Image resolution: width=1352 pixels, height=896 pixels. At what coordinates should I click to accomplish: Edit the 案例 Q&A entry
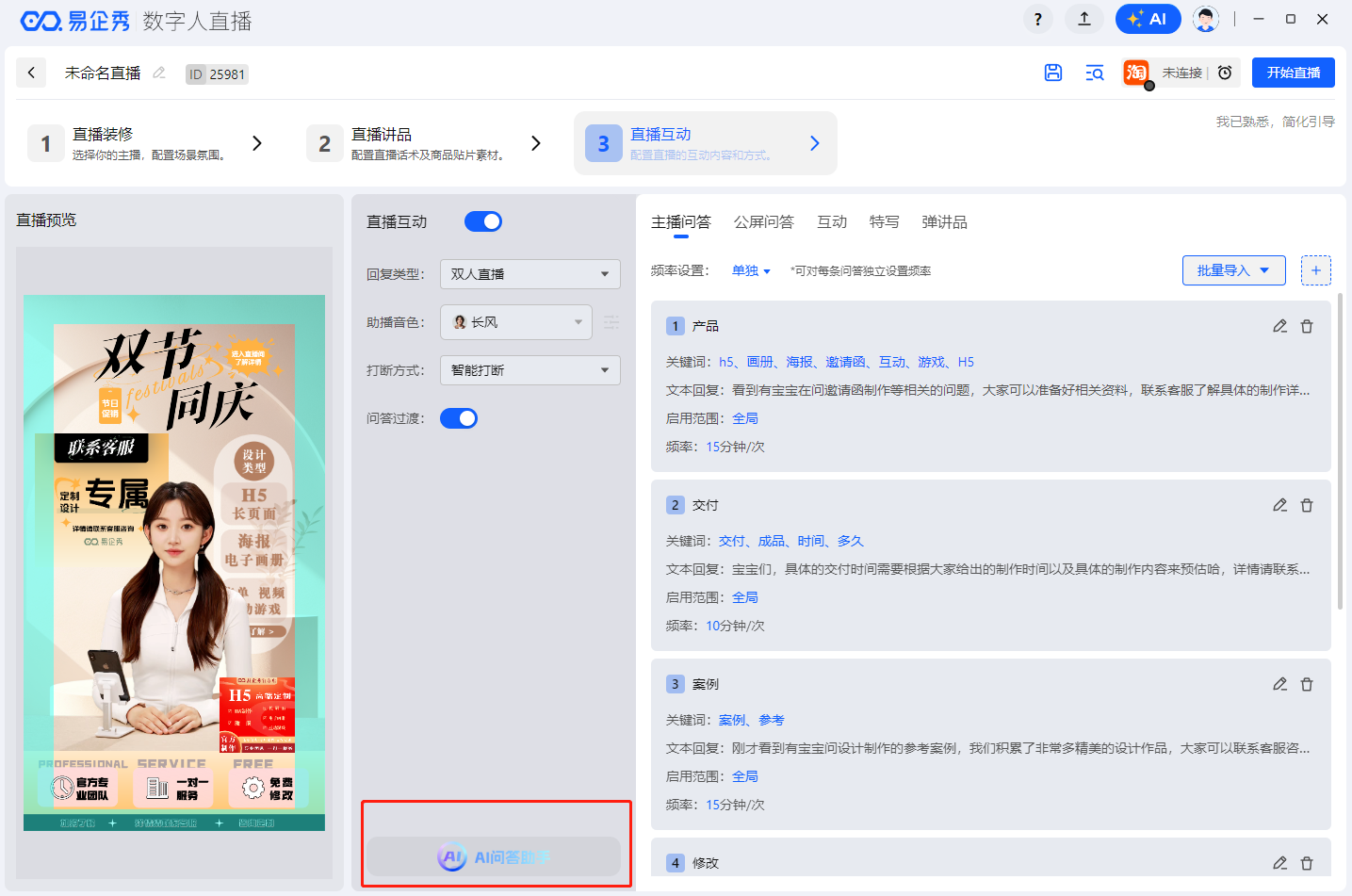coord(1279,684)
